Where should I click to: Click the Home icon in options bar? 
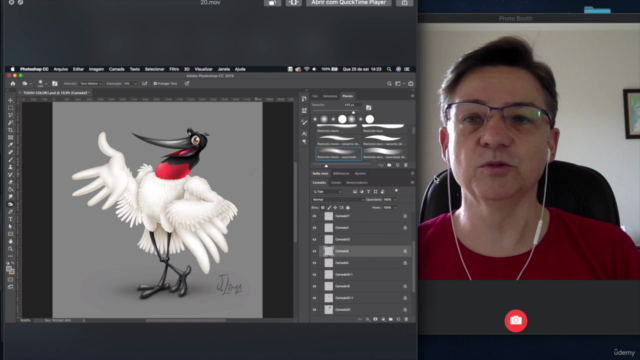pyautogui.click(x=13, y=83)
